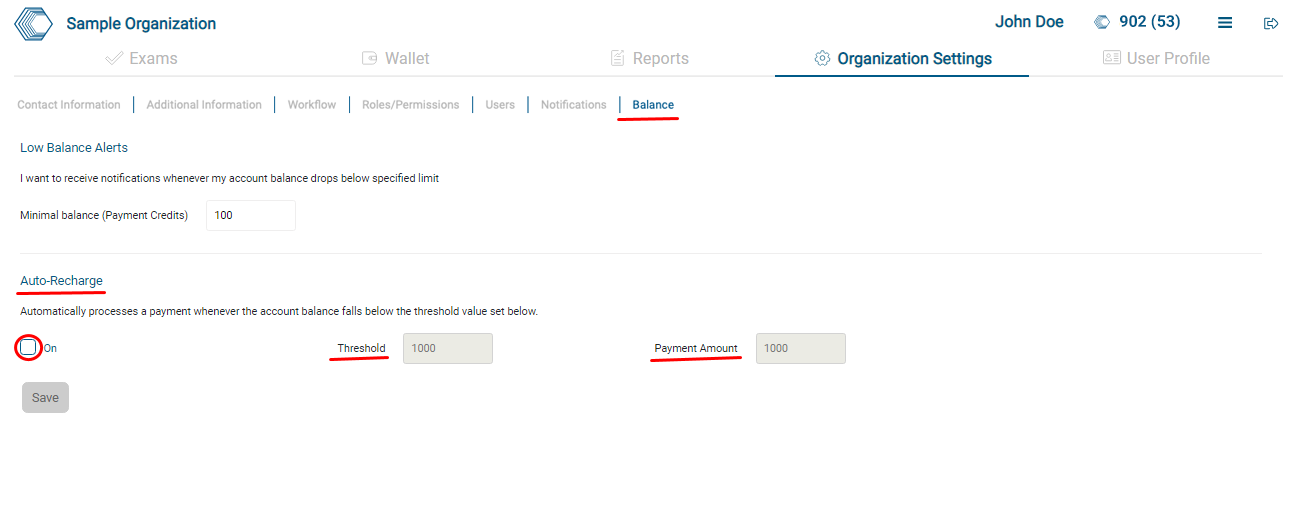Click the John Doe user name
This screenshot has width=1295, height=528.
click(1029, 21)
